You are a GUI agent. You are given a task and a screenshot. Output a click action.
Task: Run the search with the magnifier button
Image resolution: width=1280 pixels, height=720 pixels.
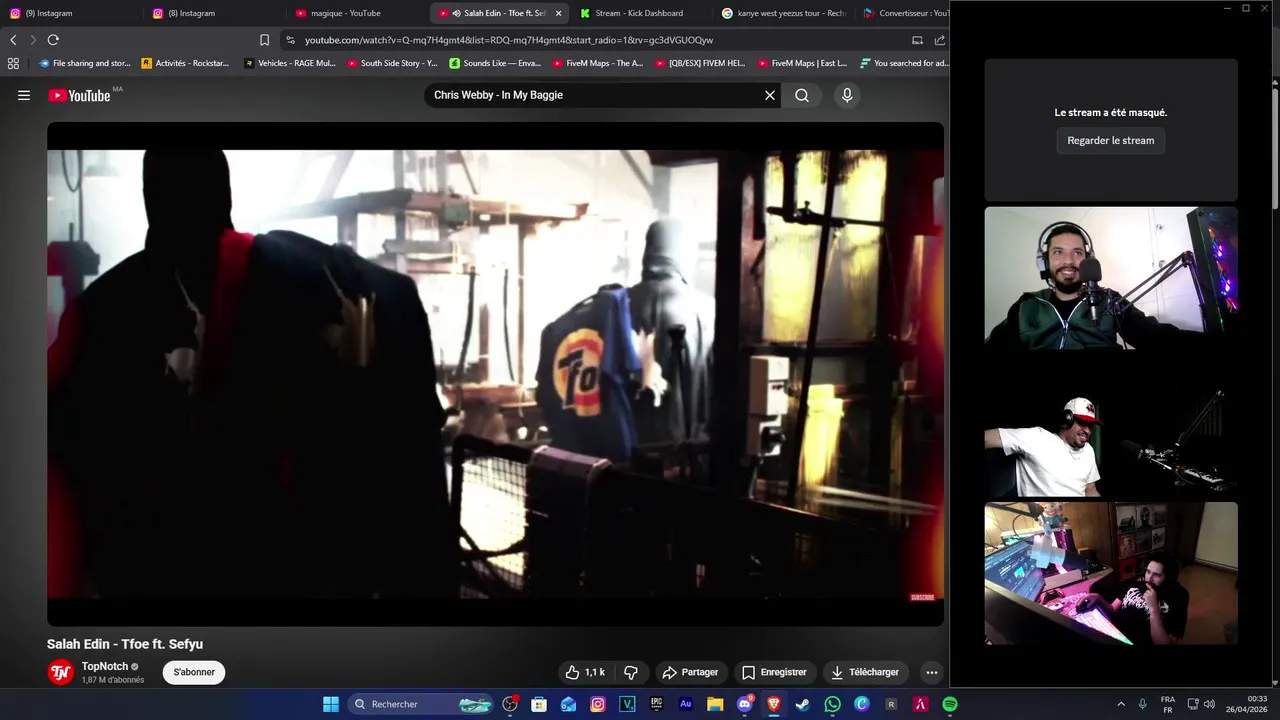[x=802, y=95]
